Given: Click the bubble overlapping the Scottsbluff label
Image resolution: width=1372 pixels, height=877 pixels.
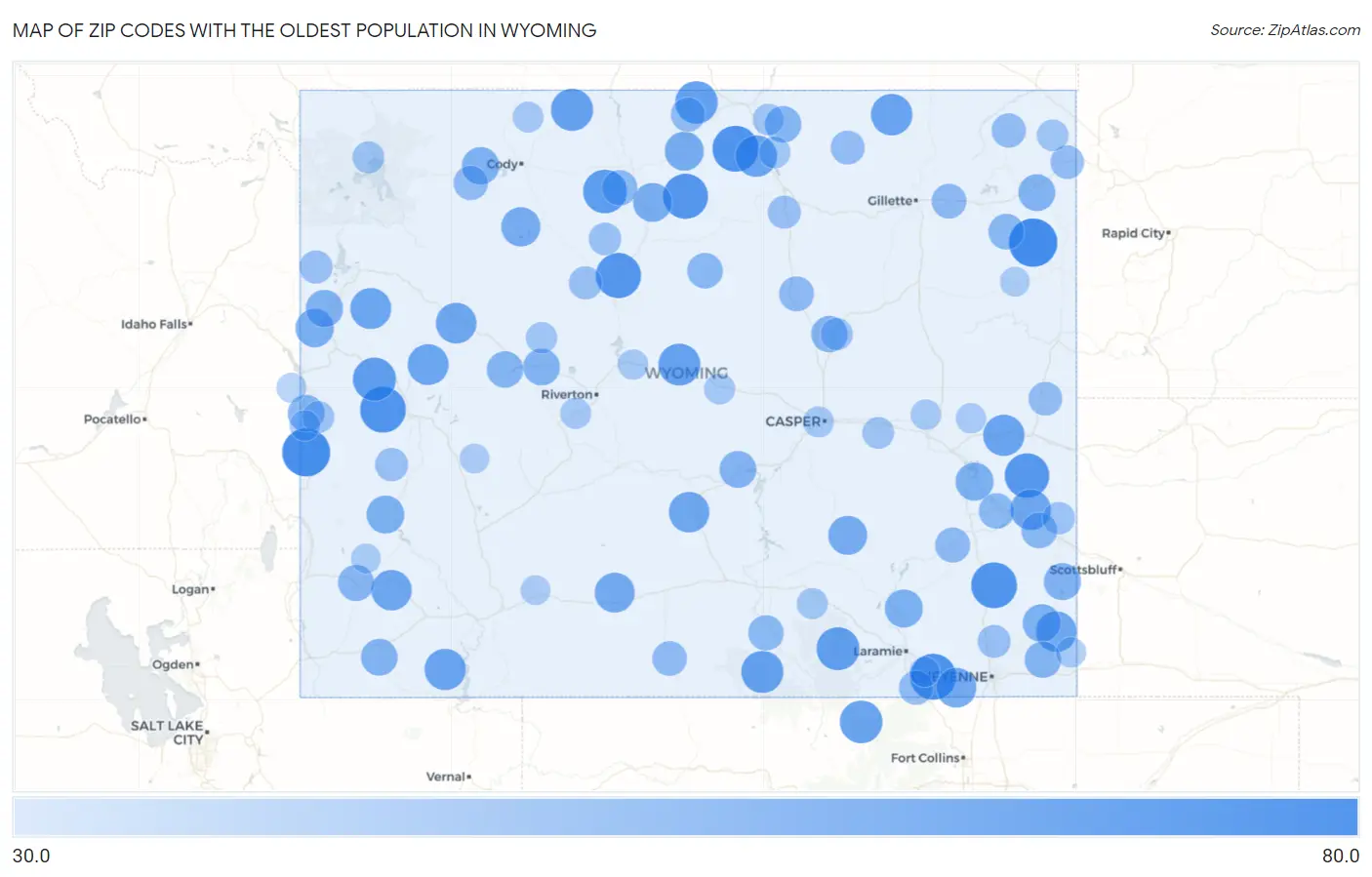Looking at the screenshot, I should pos(1063,581).
